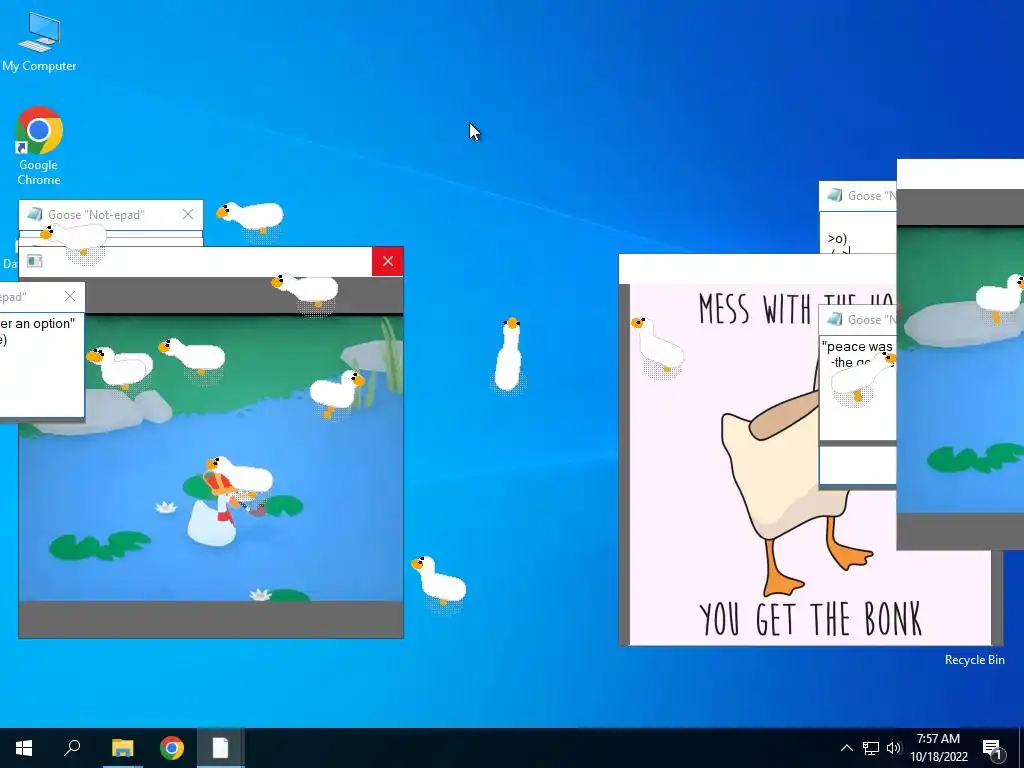Open the Google Chrome desktop shortcut
Screen dimensions: 1024x768
pos(39,145)
